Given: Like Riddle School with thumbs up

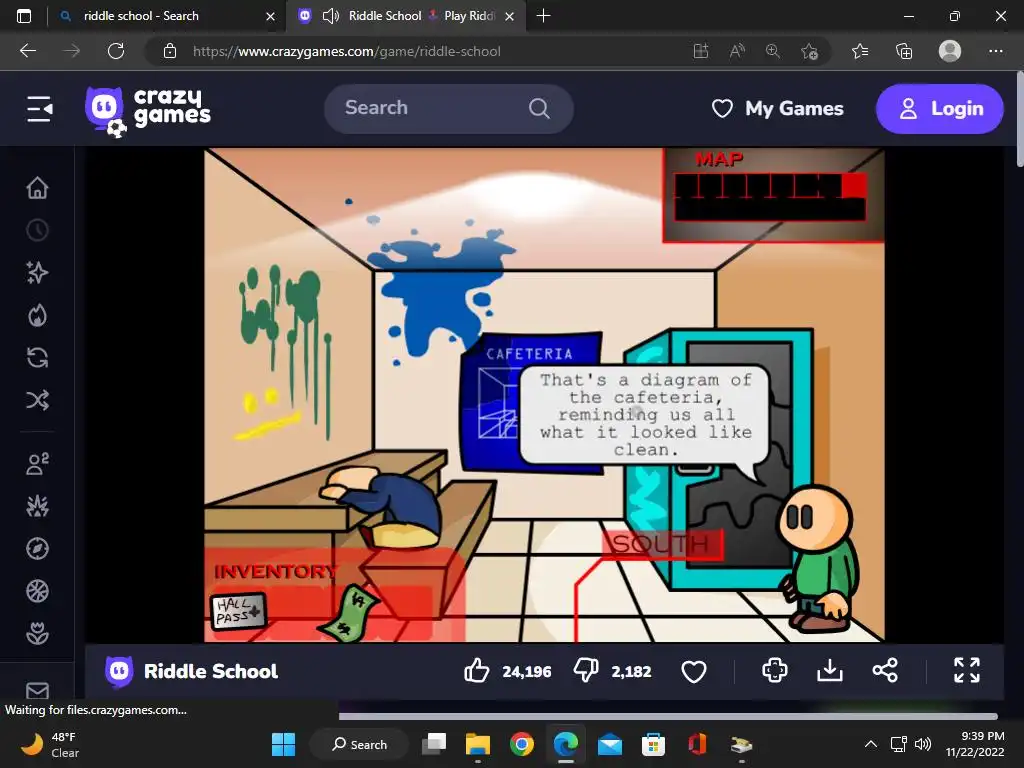Looking at the screenshot, I should coord(477,671).
